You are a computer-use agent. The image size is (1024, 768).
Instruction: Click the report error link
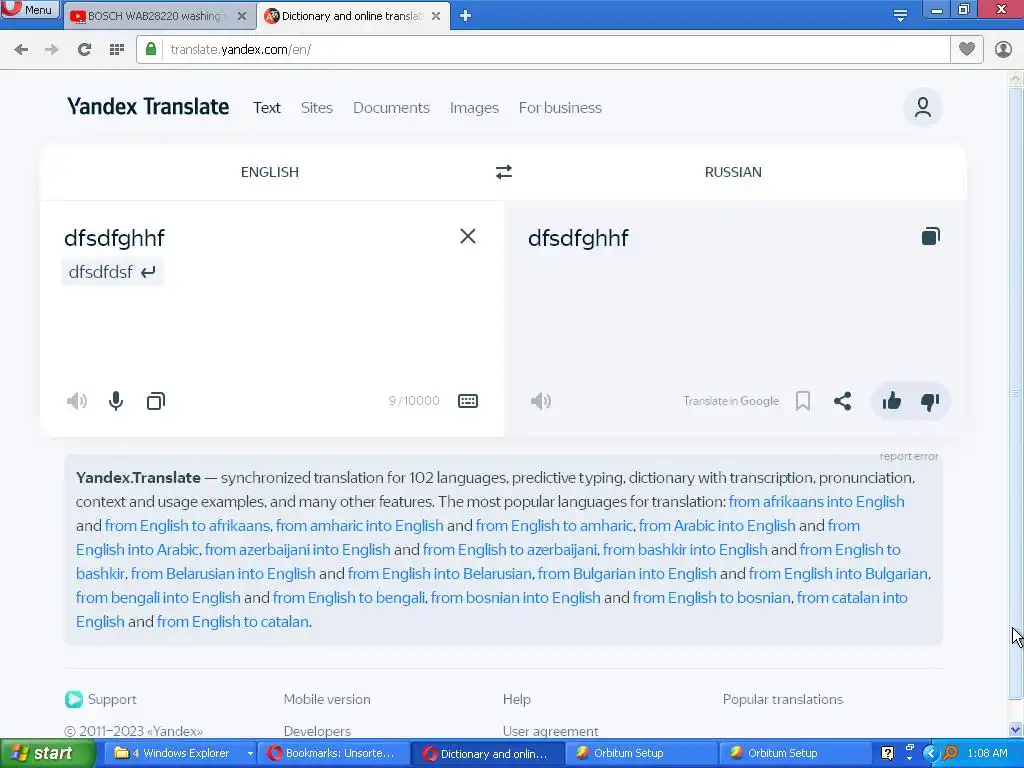908,456
